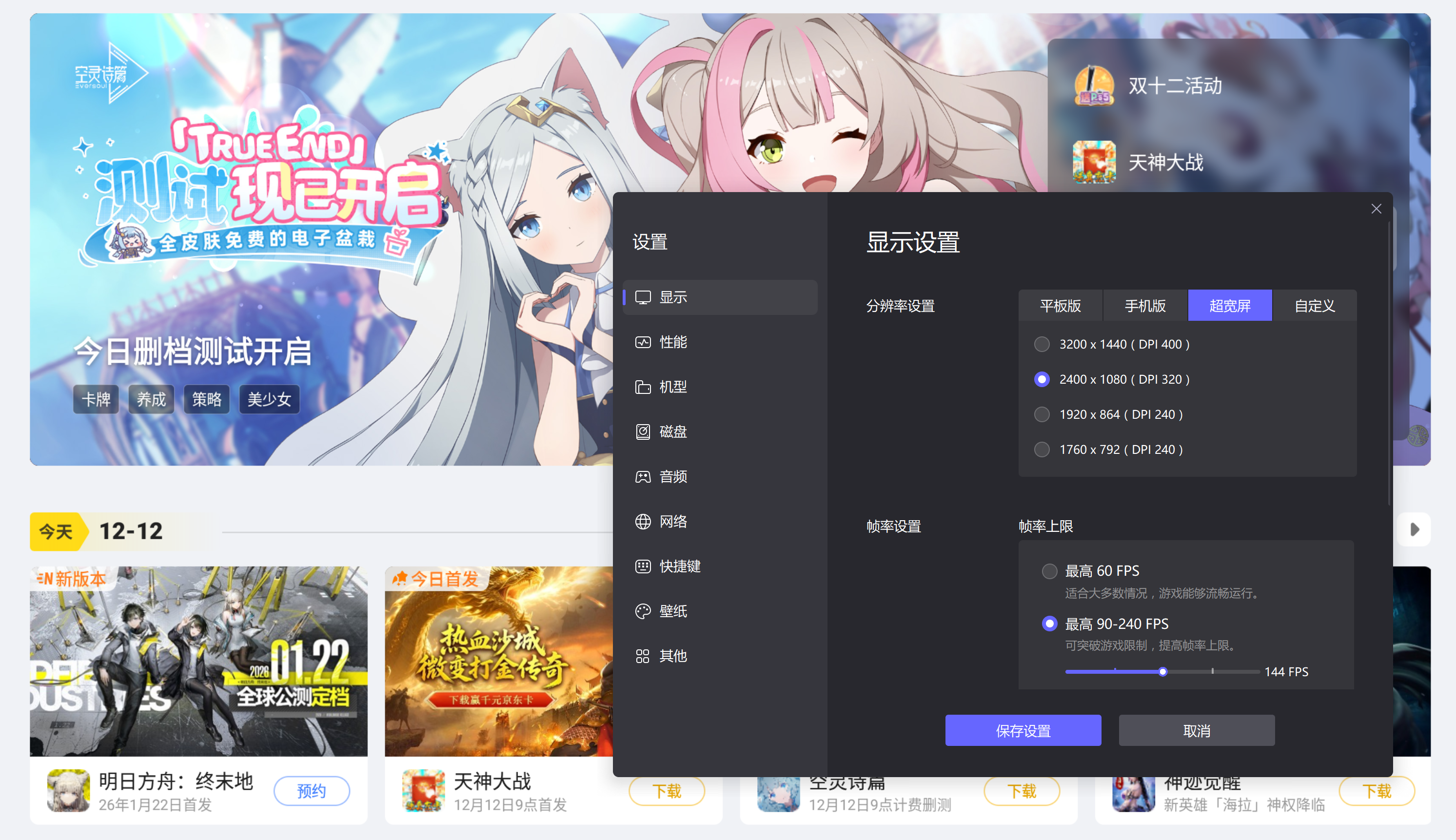Click the 壁纸 palette icon

click(643, 611)
